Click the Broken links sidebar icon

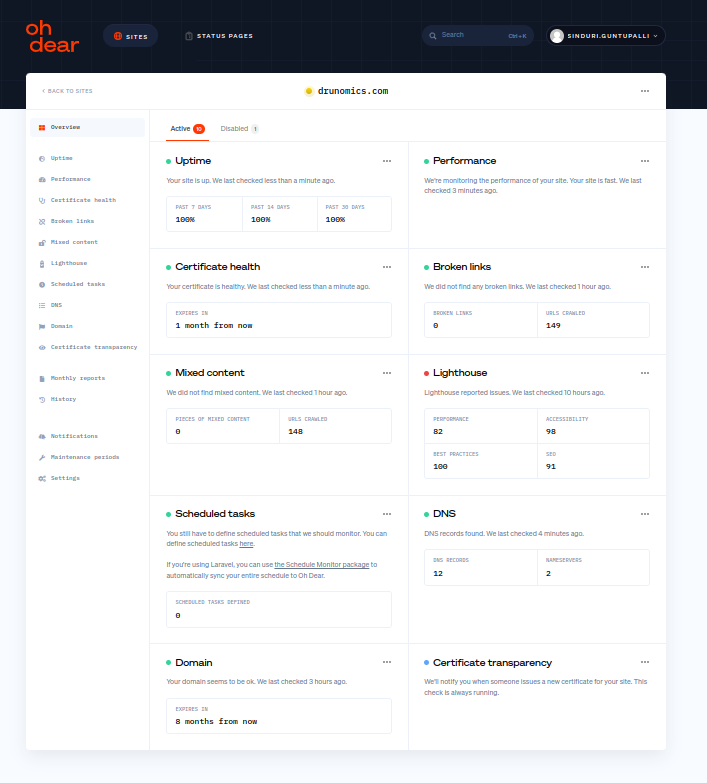click(x=41, y=221)
